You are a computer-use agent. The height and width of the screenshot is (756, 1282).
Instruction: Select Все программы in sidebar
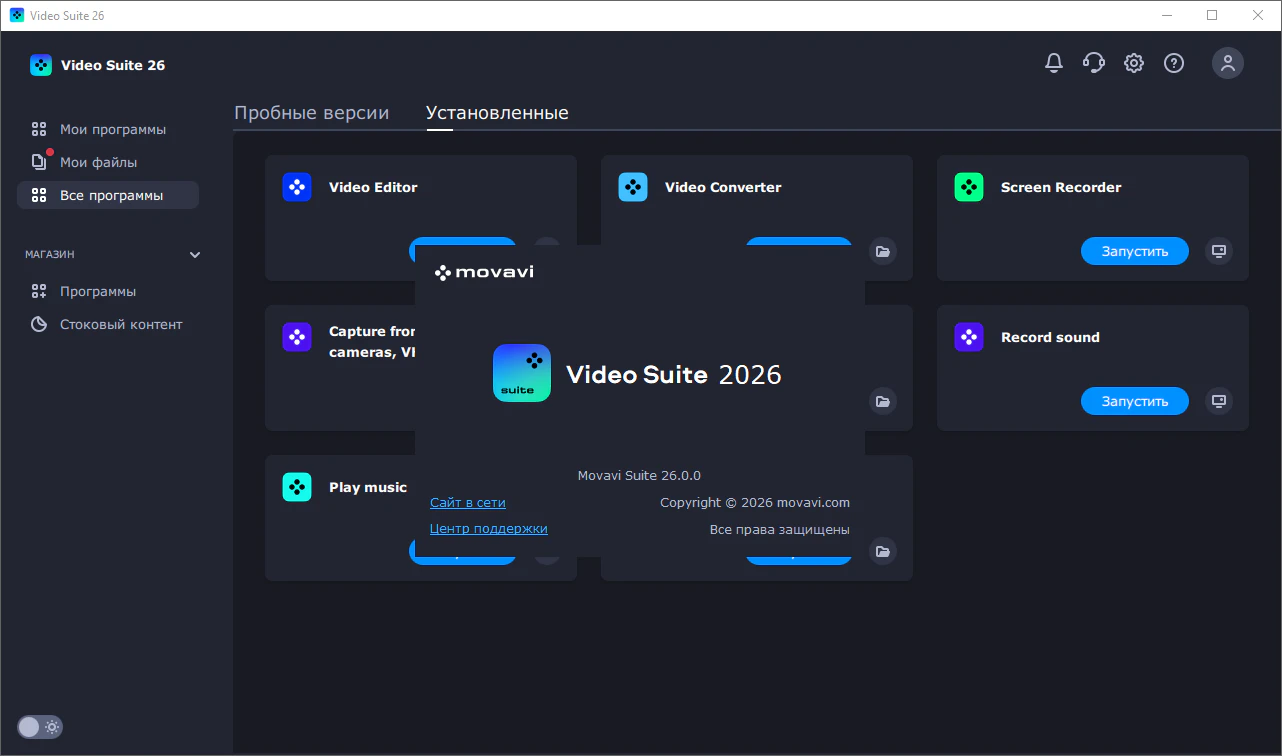pos(108,195)
